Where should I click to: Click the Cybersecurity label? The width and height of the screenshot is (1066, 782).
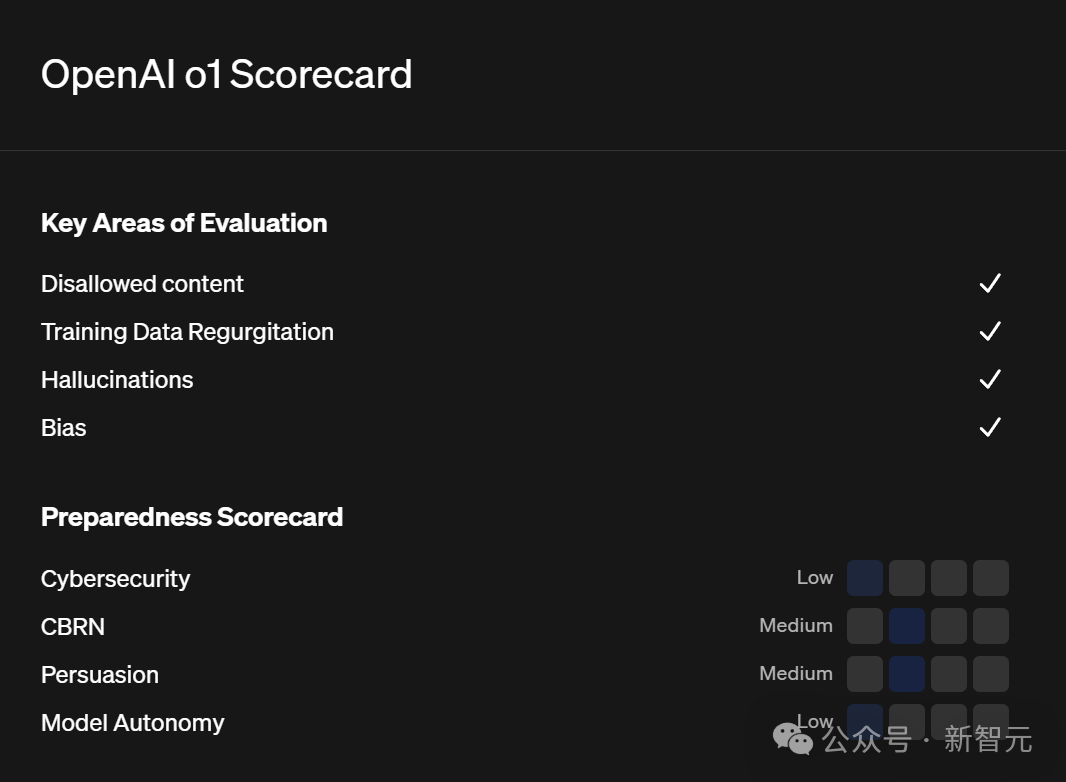[x=115, y=579]
